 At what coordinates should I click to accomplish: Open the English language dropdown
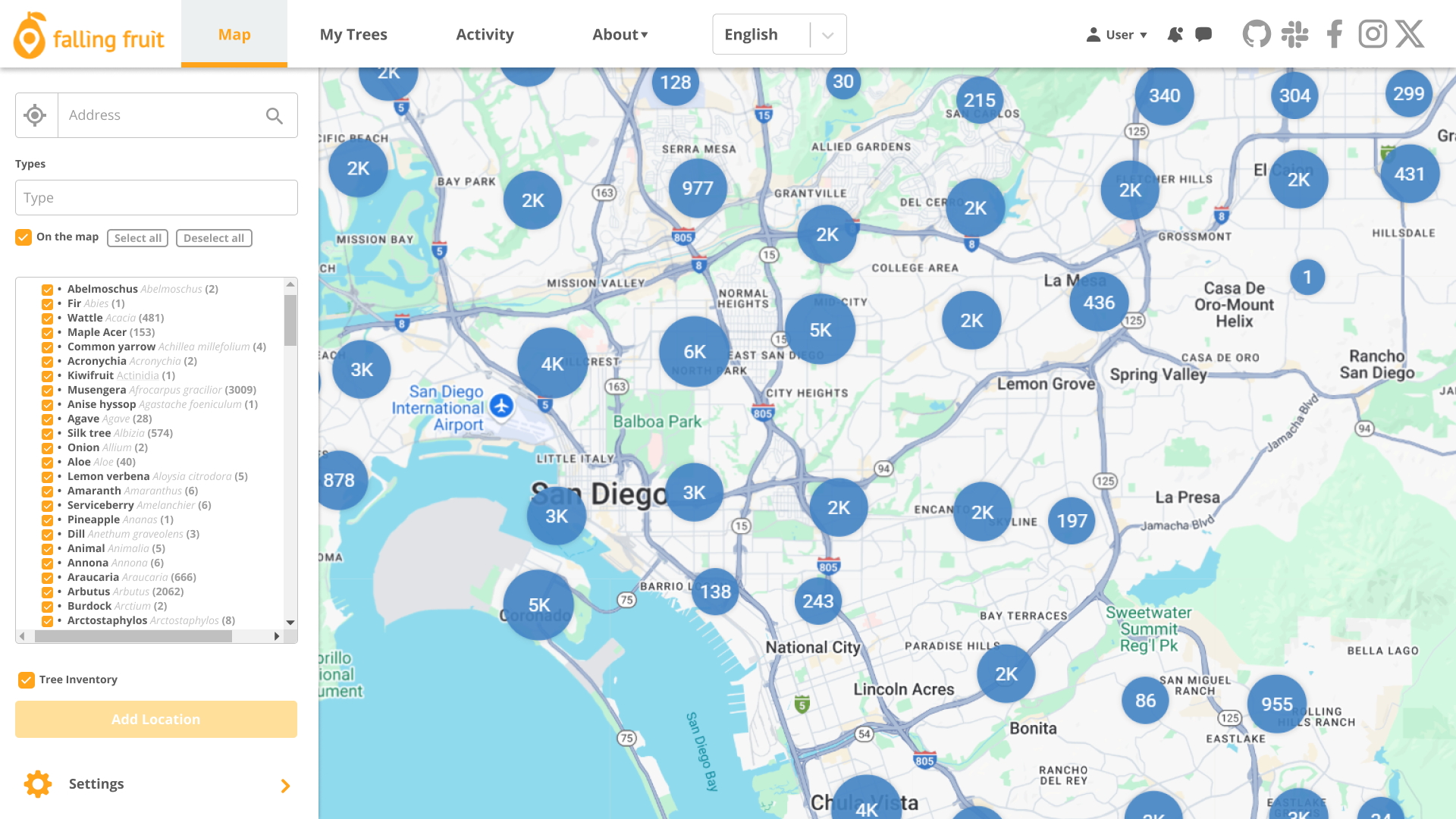[x=779, y=34]
